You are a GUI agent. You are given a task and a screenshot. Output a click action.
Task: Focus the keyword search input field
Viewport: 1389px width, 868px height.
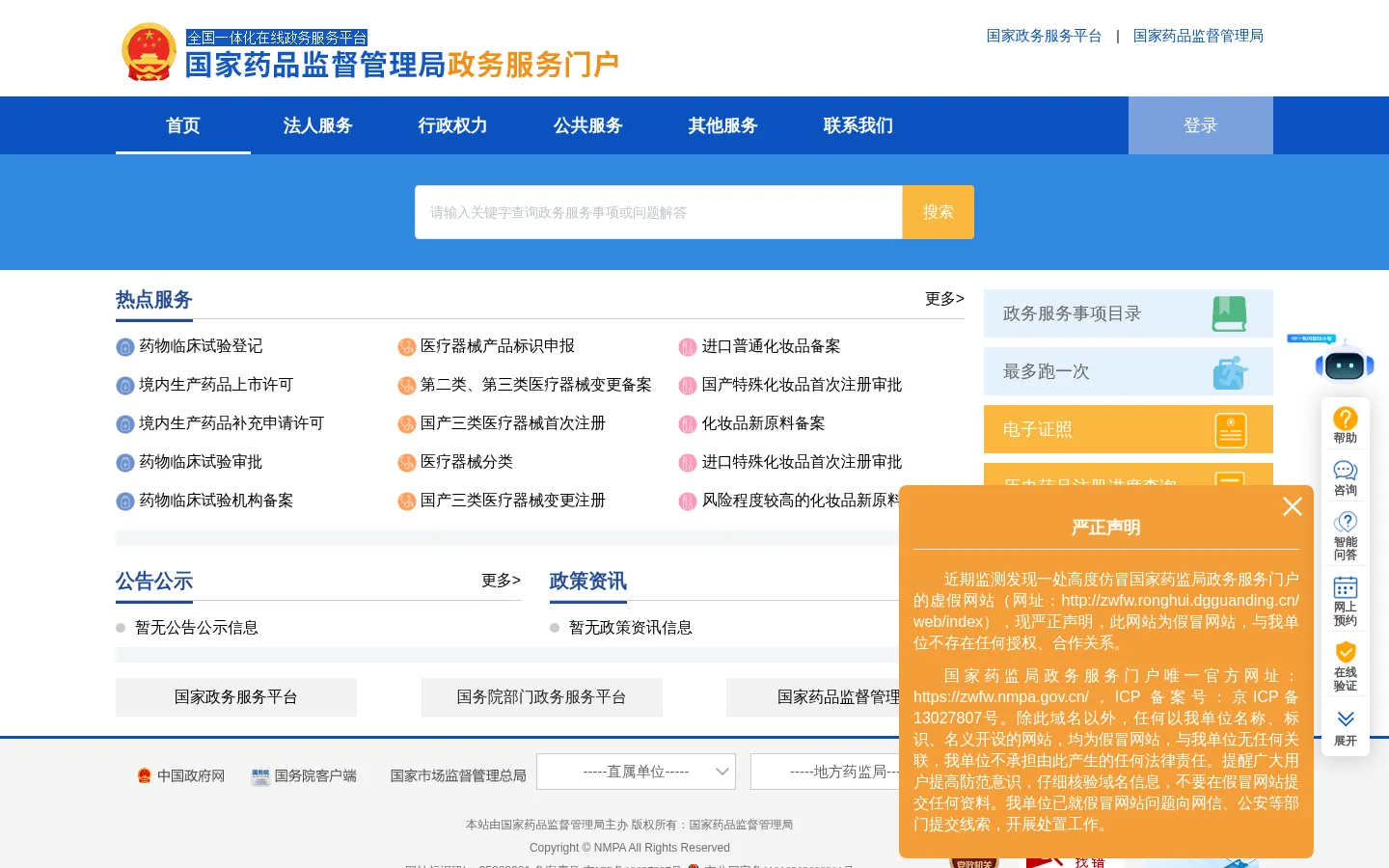click(x=659, y=212)
